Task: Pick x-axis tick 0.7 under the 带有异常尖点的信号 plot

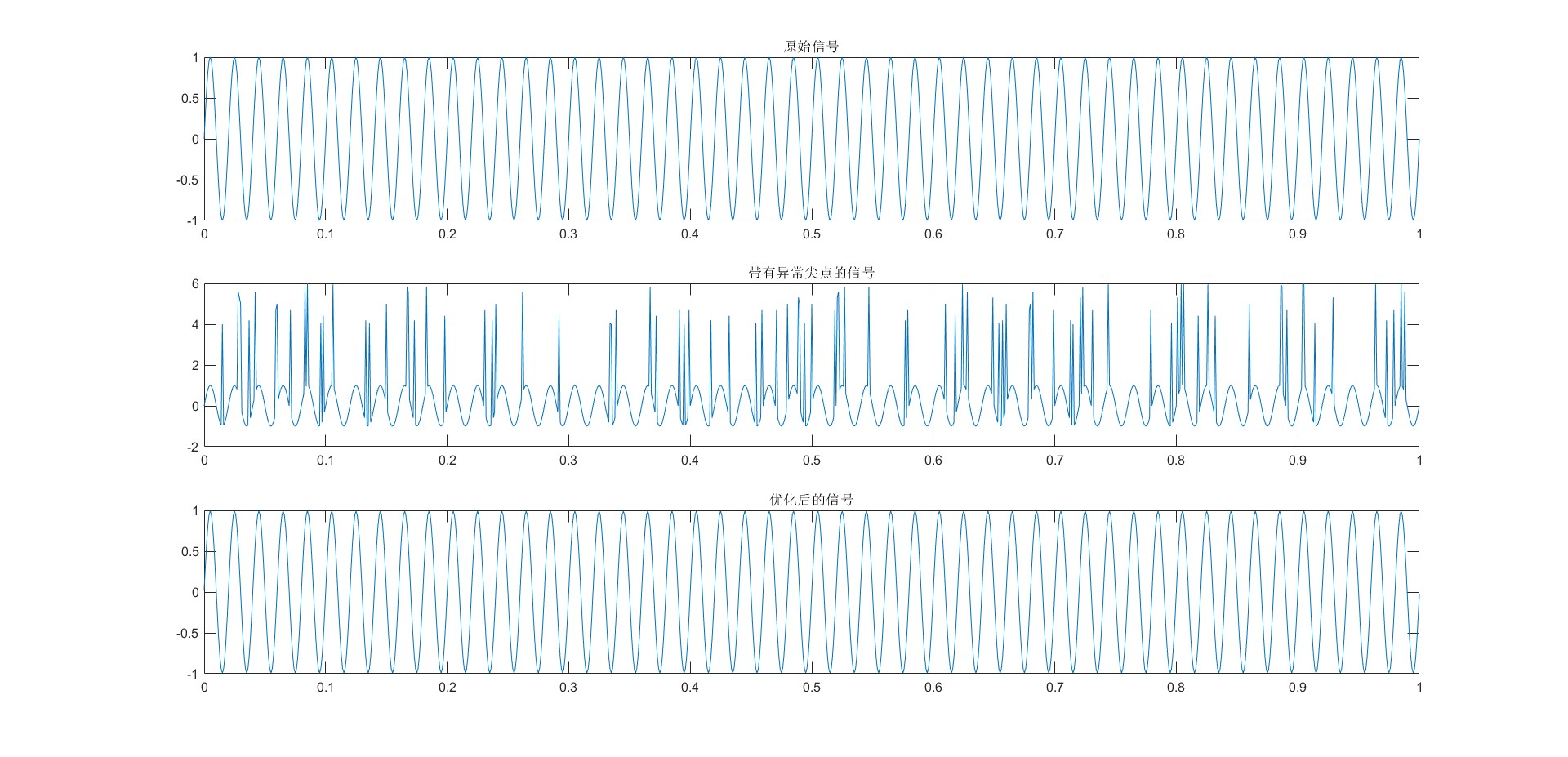Action: [x=1055, y=461]
